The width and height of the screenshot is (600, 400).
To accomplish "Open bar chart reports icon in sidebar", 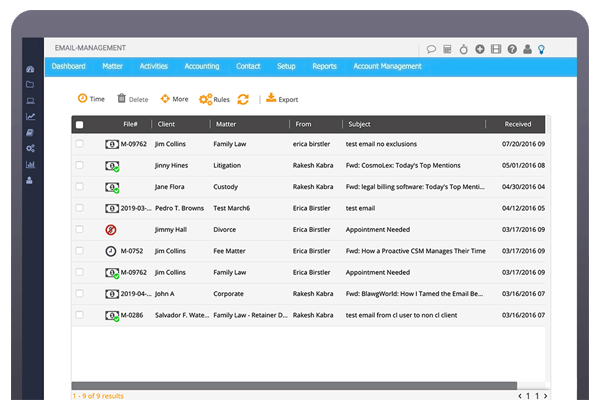I will pyautogui.click(x=30, y=165).
